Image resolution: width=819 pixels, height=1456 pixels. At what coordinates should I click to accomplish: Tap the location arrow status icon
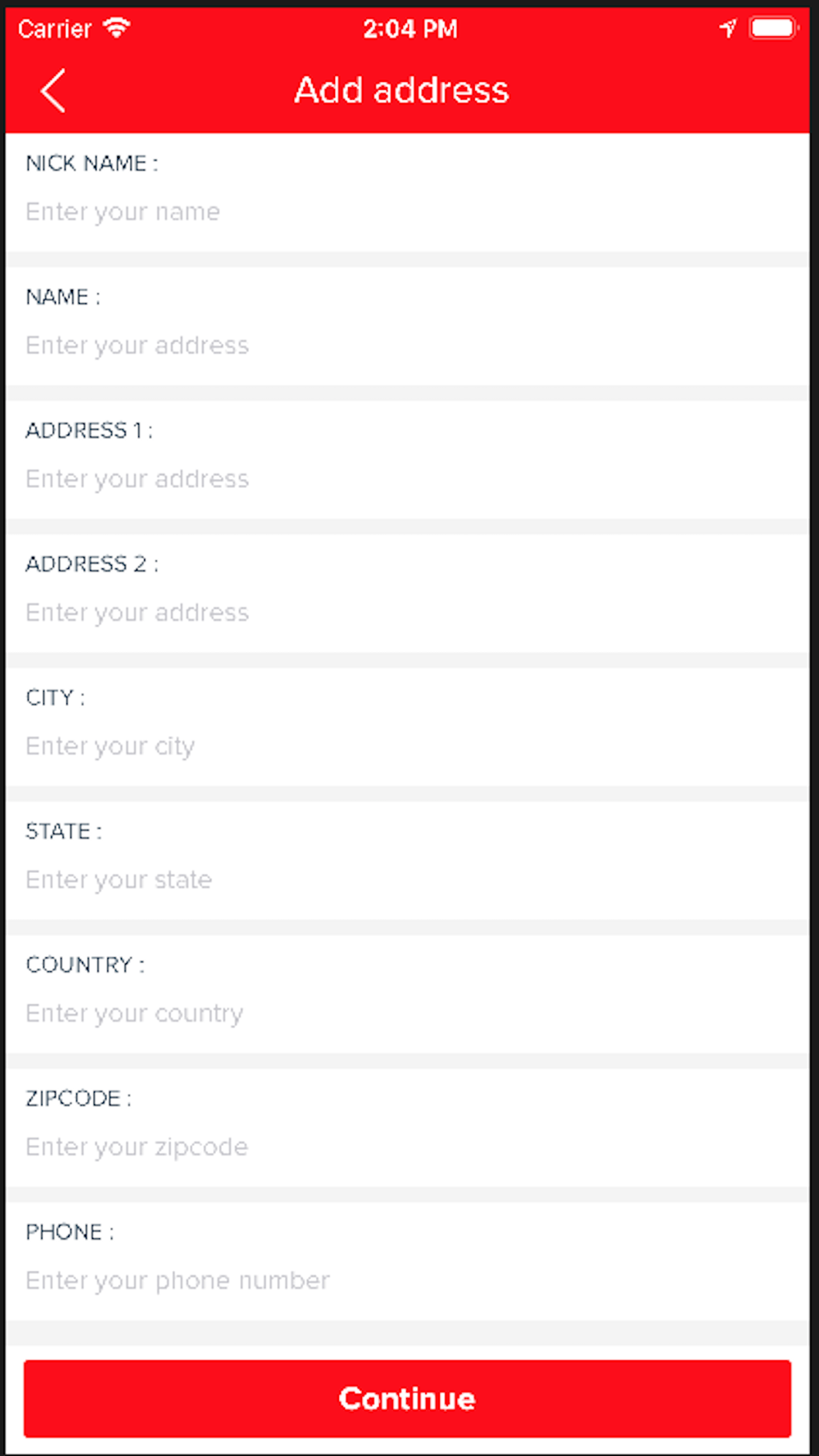[727, 29]
